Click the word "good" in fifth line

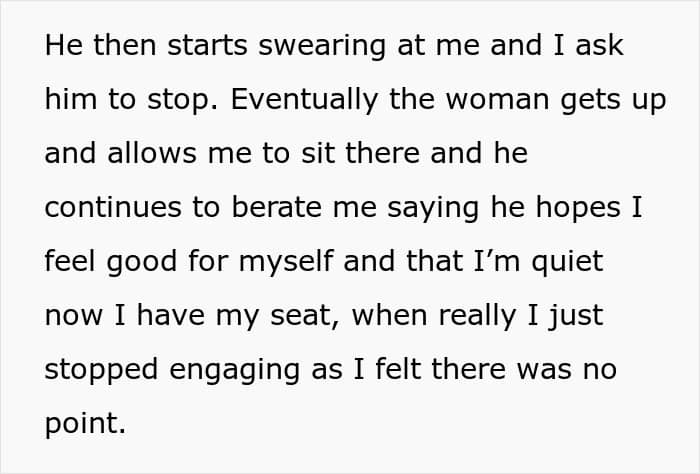point(142,262)
